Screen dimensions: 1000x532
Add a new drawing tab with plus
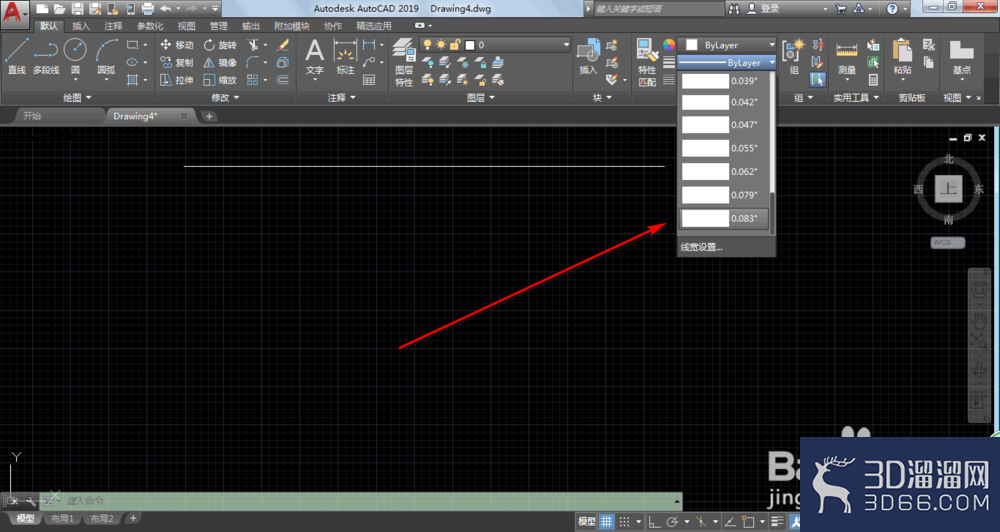click(209, 115)
